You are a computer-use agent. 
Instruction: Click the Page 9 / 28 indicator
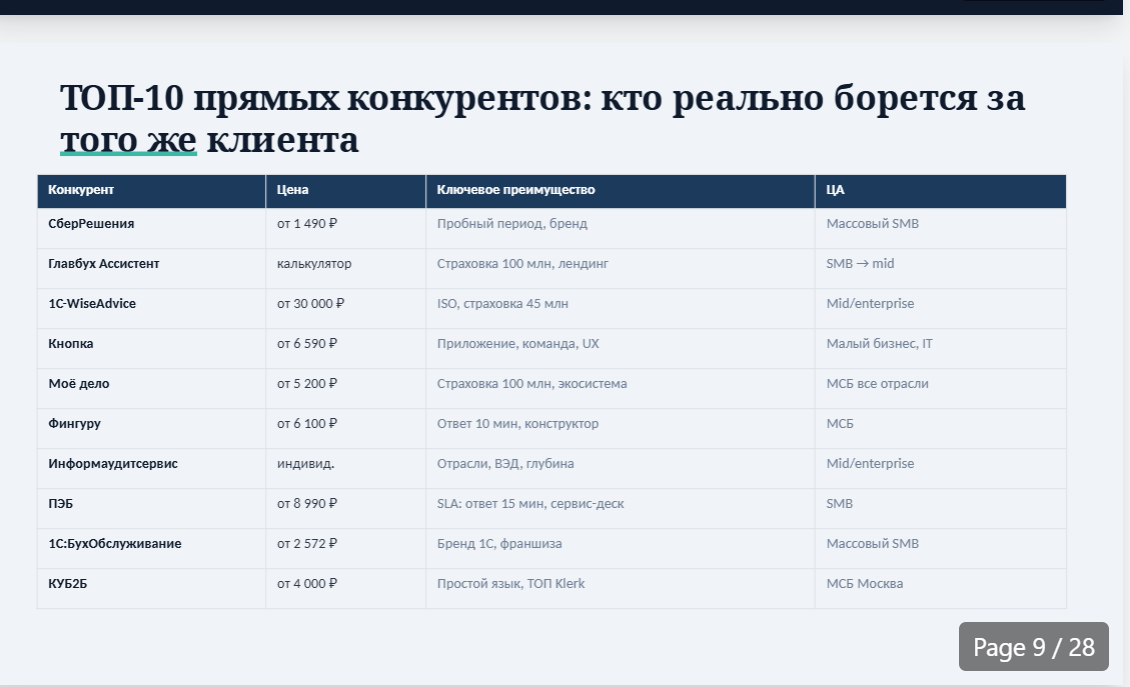(x=1033, y=647)
